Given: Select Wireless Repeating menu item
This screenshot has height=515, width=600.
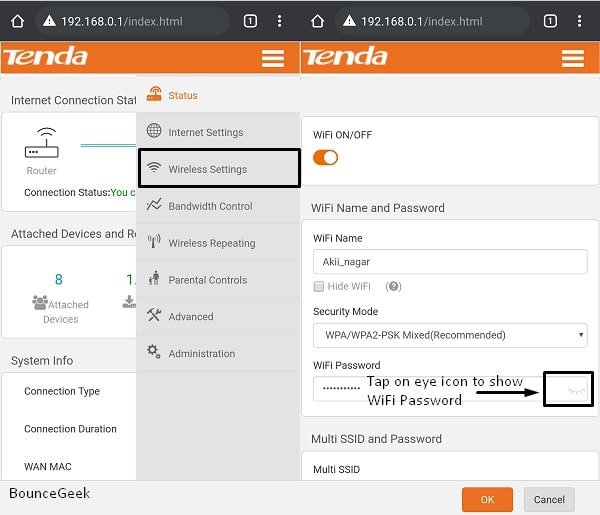Looking at the screenshot, I should (218, 243).
